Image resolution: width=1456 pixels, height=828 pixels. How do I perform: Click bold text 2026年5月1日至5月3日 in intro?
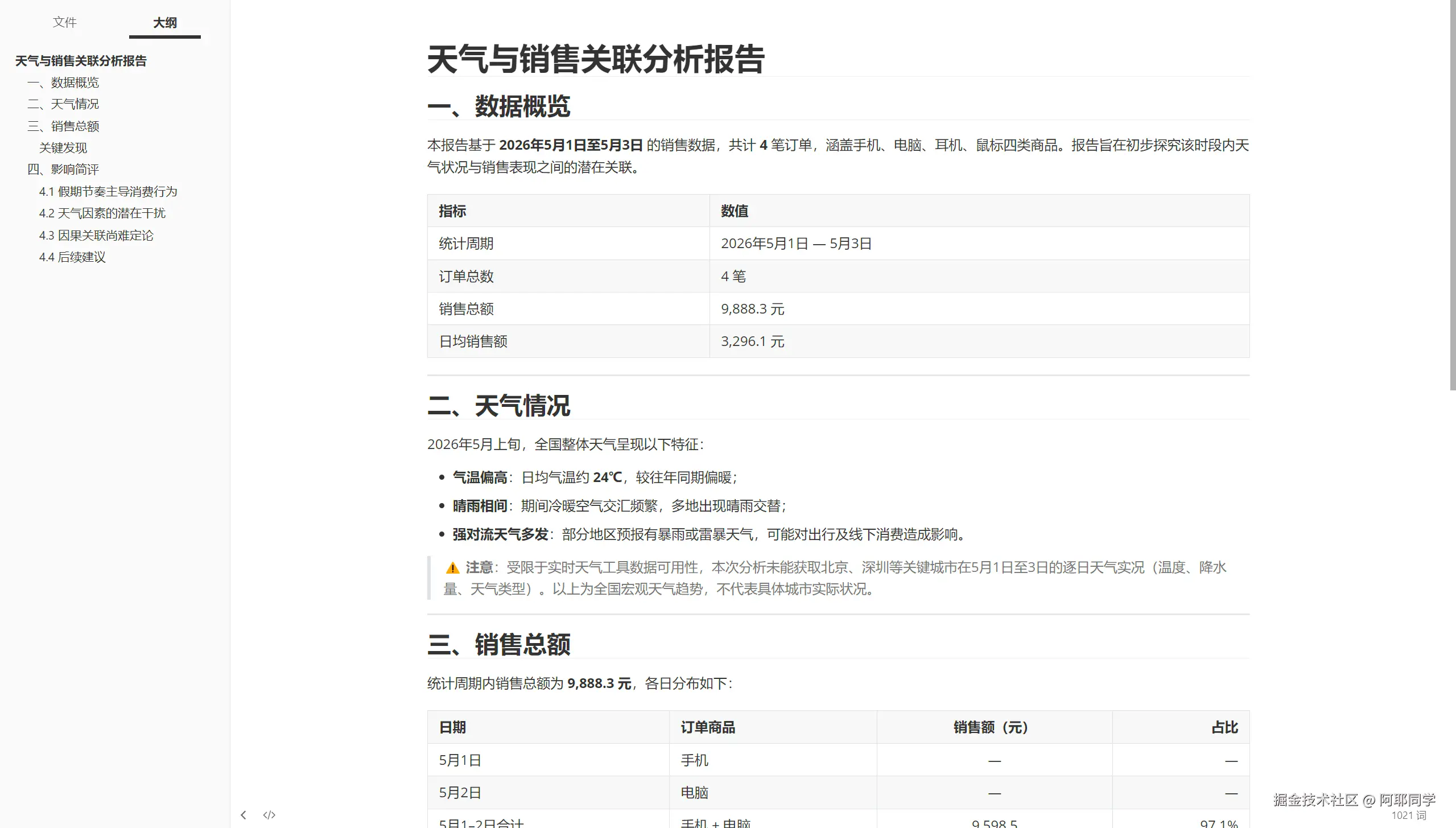[x=571, y=145]
